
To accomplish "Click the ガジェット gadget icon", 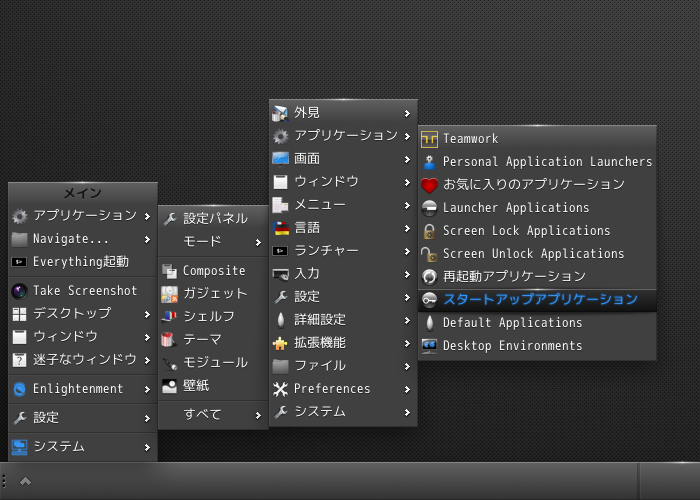I will [169, 294].
